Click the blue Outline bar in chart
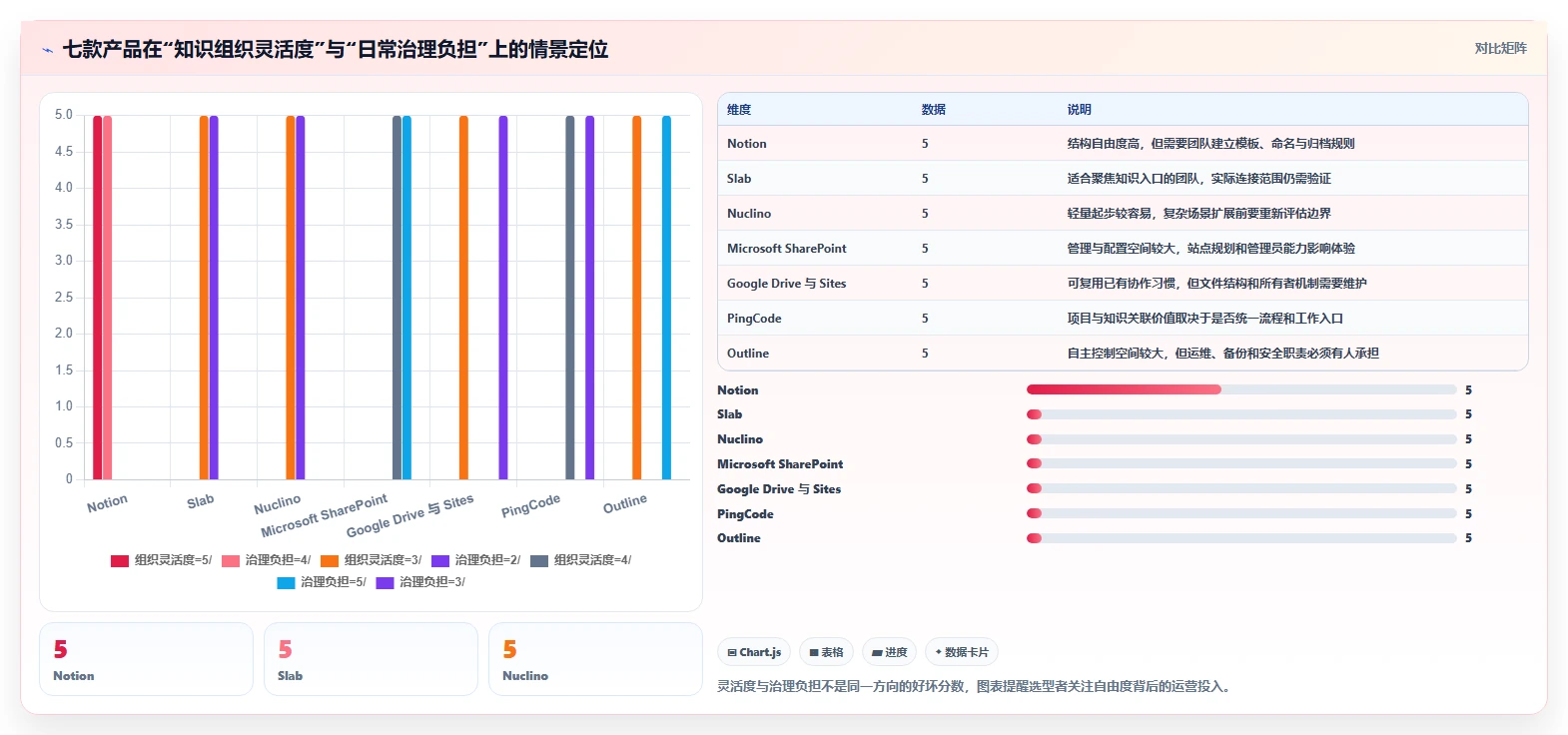This screenshot has height=735, width=1568. click(x=666, y=298)
